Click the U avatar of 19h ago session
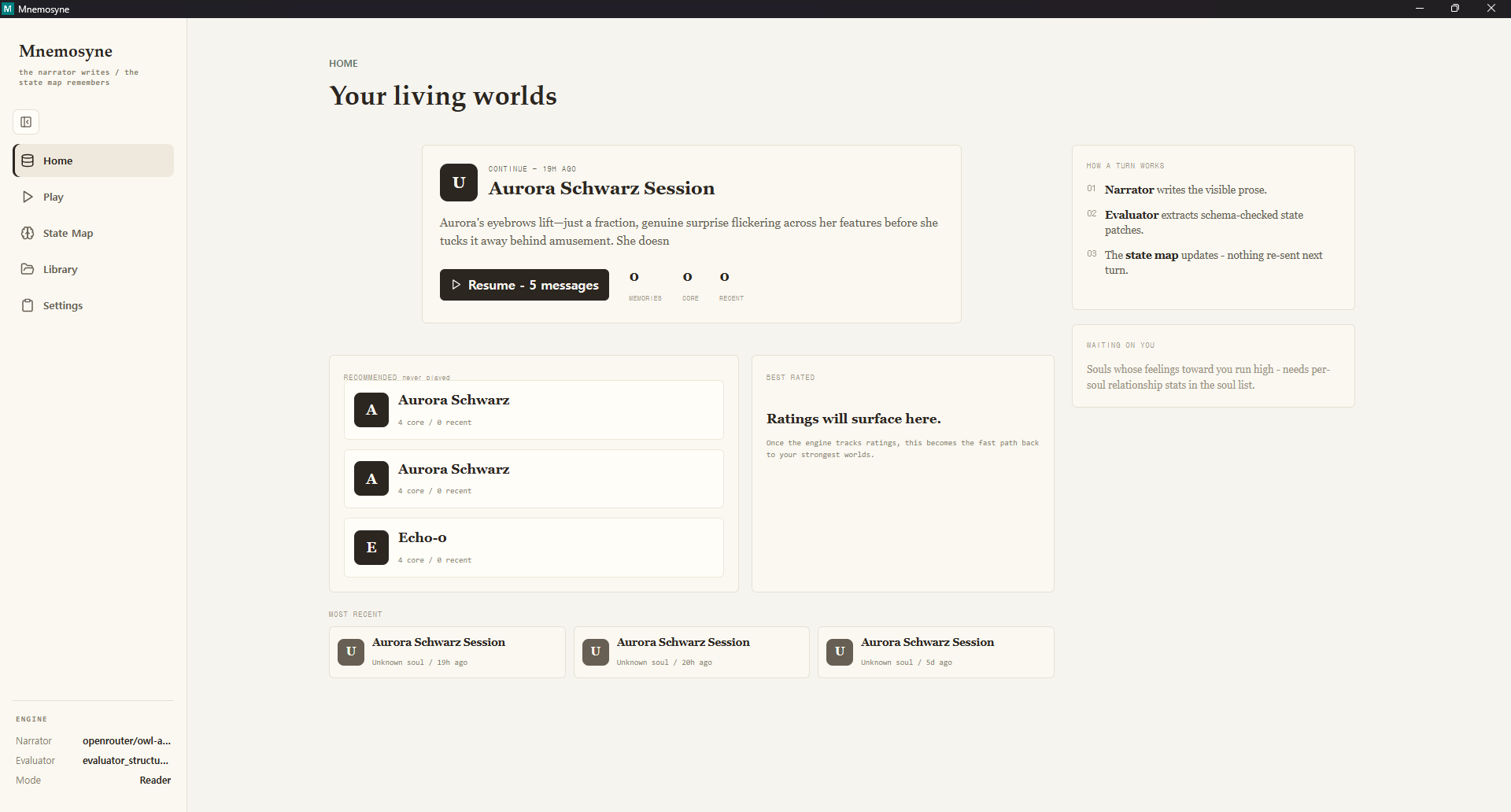The image size is (1511, 812). pos(351,651)
